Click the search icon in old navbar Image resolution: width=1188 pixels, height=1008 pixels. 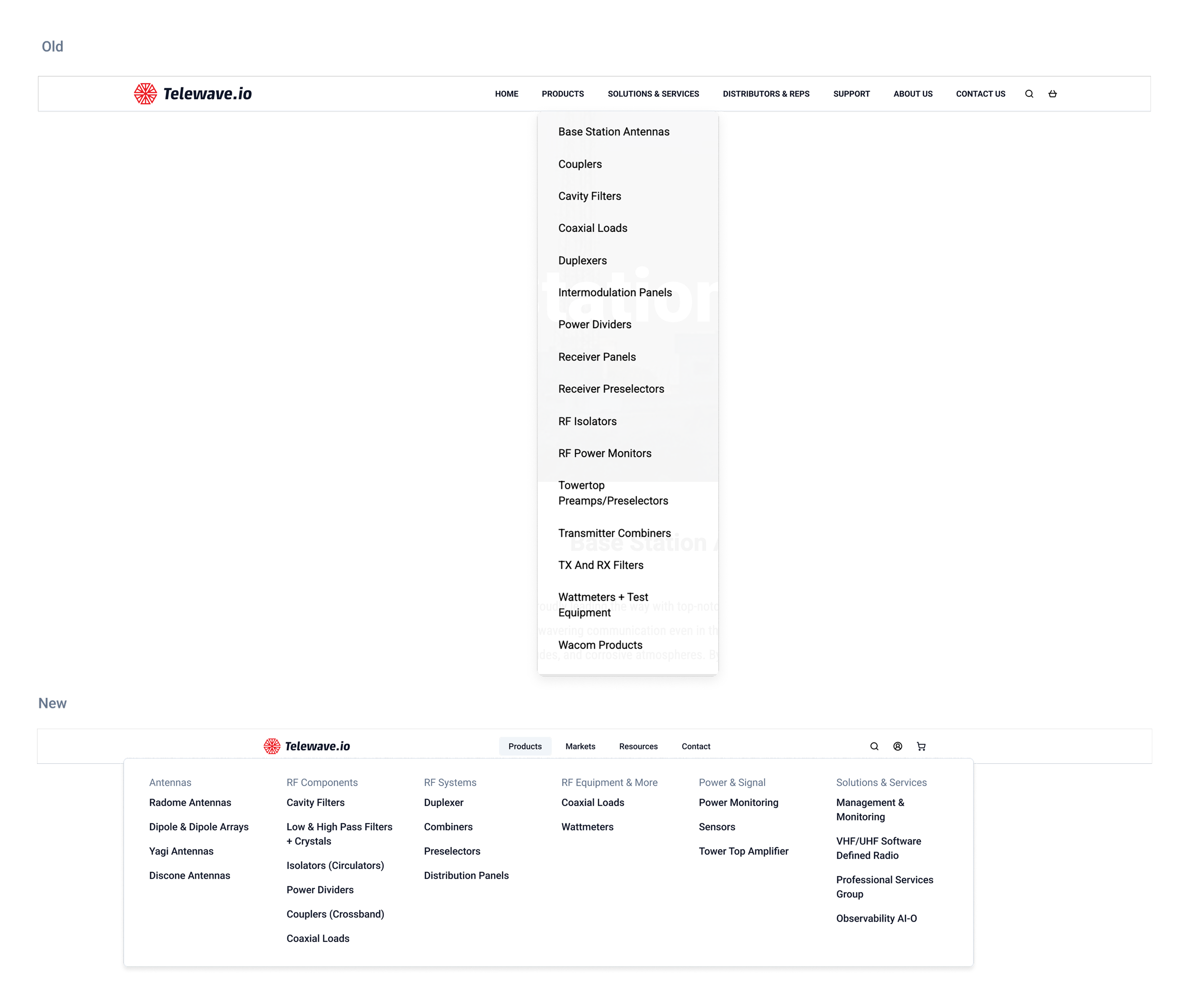[x=1028, y=94]
